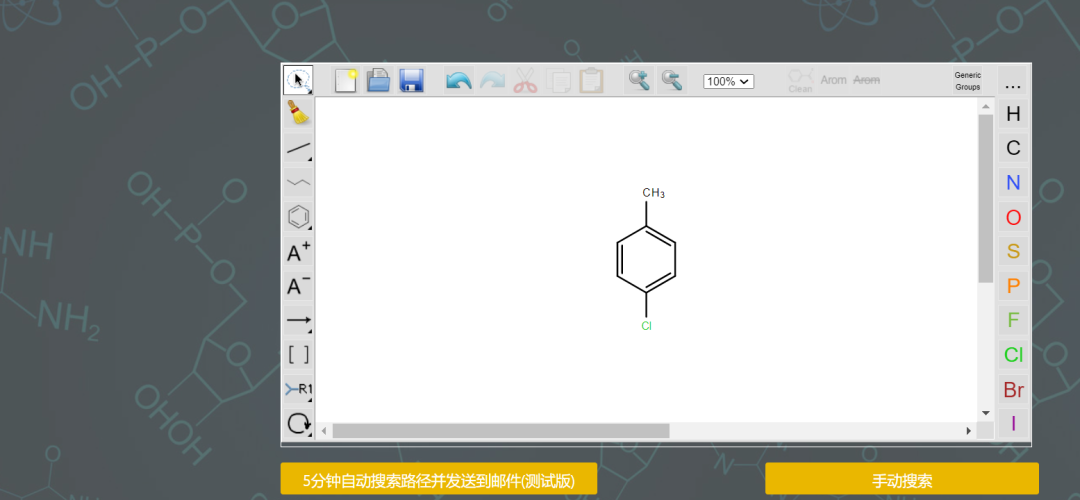Viewport: 1080px width, 500px height.
Task: Click the scroll left arrow
Action: point(324,430)
